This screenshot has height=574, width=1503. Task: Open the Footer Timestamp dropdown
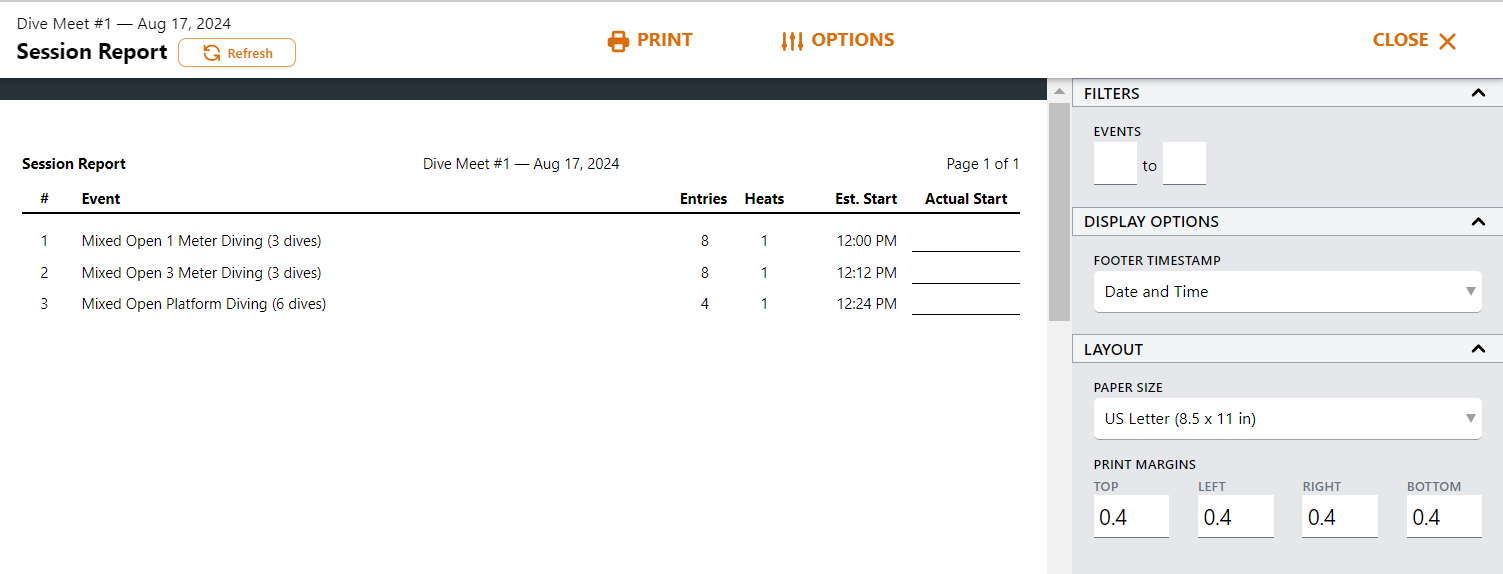pyautogui.click(x=1287, y=292)
